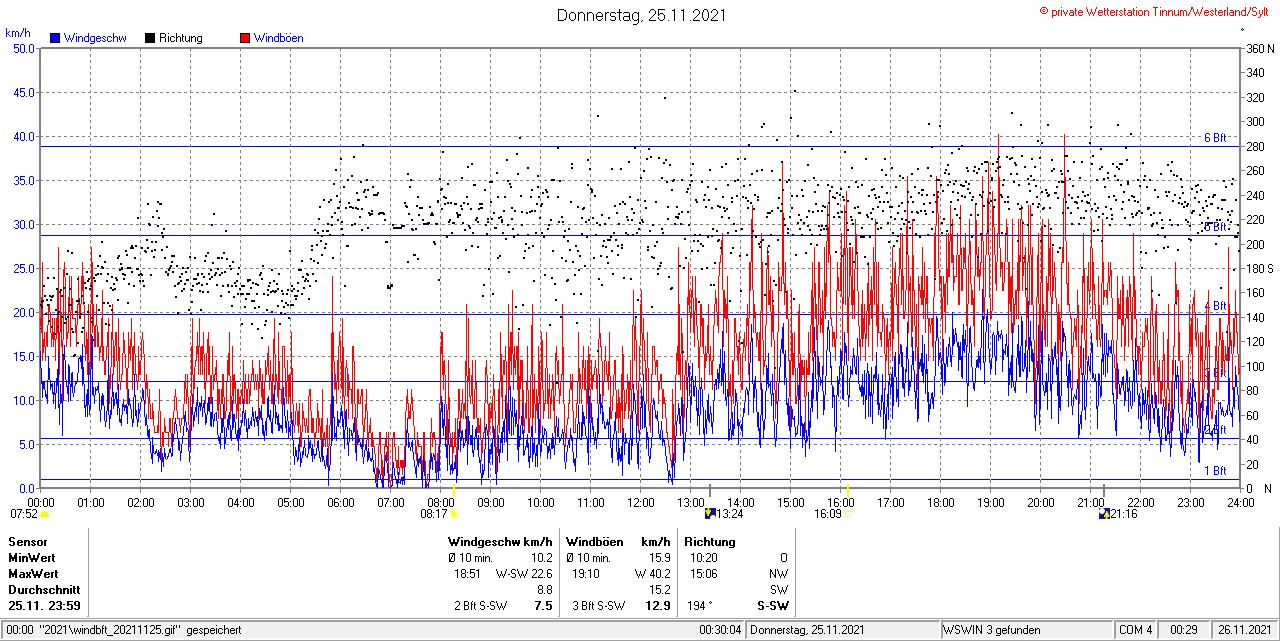Click the 1 Bft line label
The image size is (1280, 641).
pos(1215,470)
